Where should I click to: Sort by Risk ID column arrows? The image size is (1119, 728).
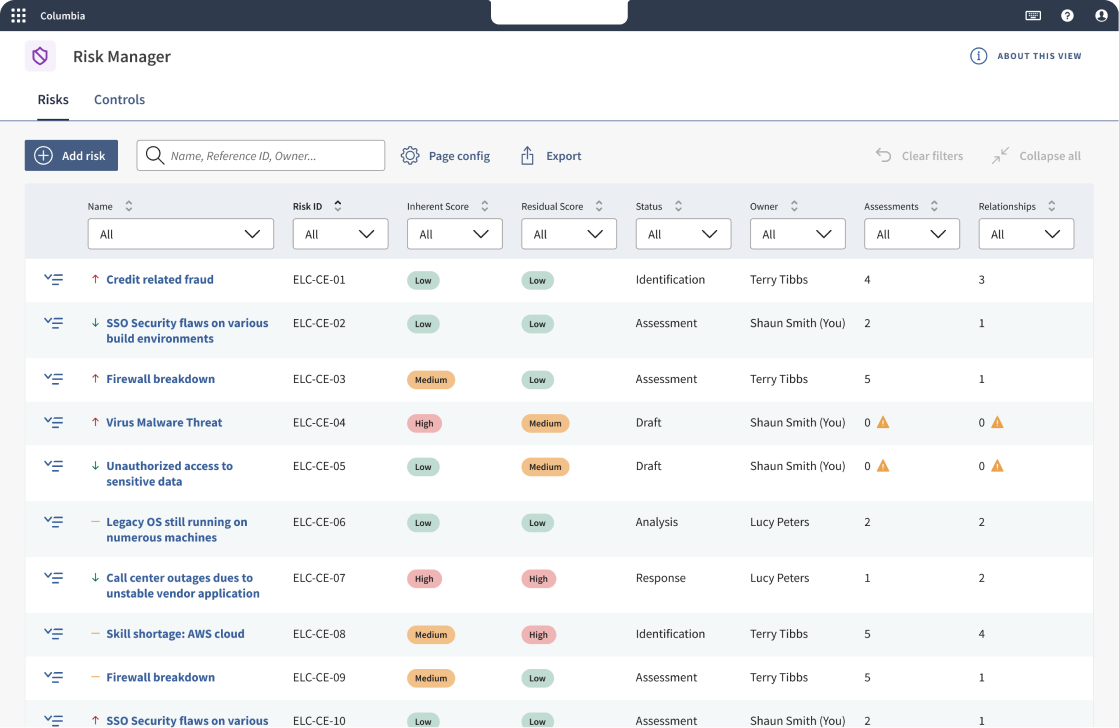[338, 206]
